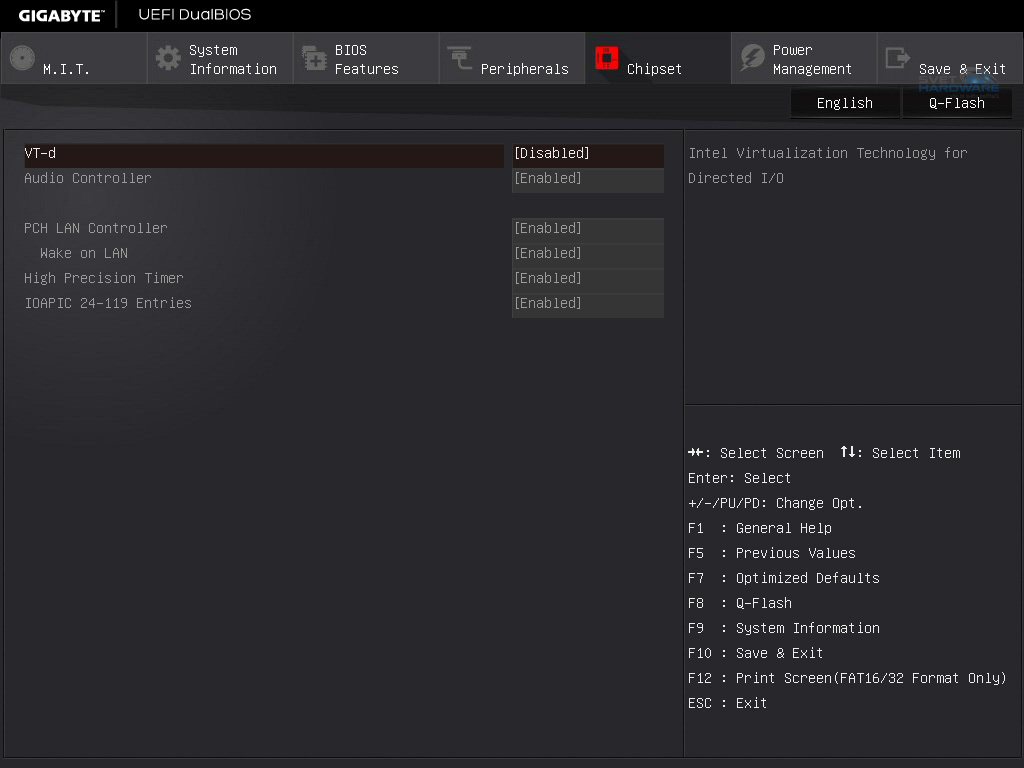Click the GIGABYTE logo
Viewport: 1024px width, 768px height.
tap(61, 15)
